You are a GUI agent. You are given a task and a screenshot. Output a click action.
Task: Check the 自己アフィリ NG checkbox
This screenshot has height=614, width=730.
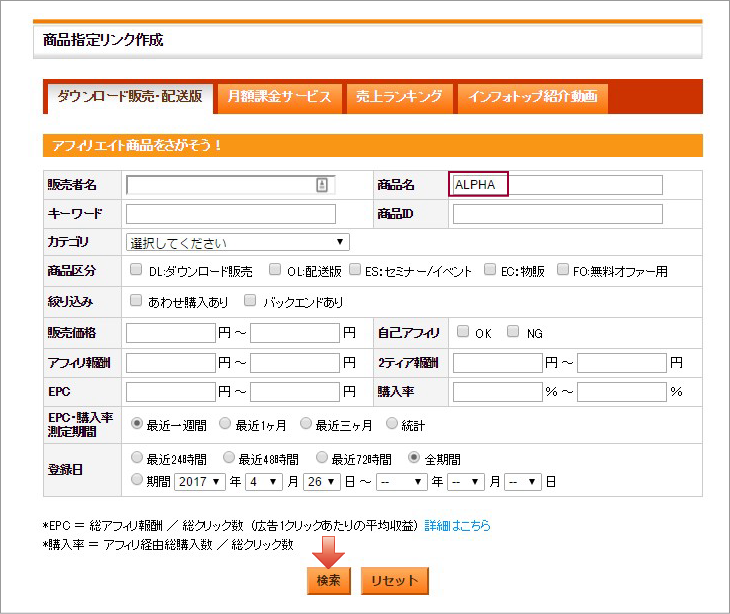[x=513, y=332]
